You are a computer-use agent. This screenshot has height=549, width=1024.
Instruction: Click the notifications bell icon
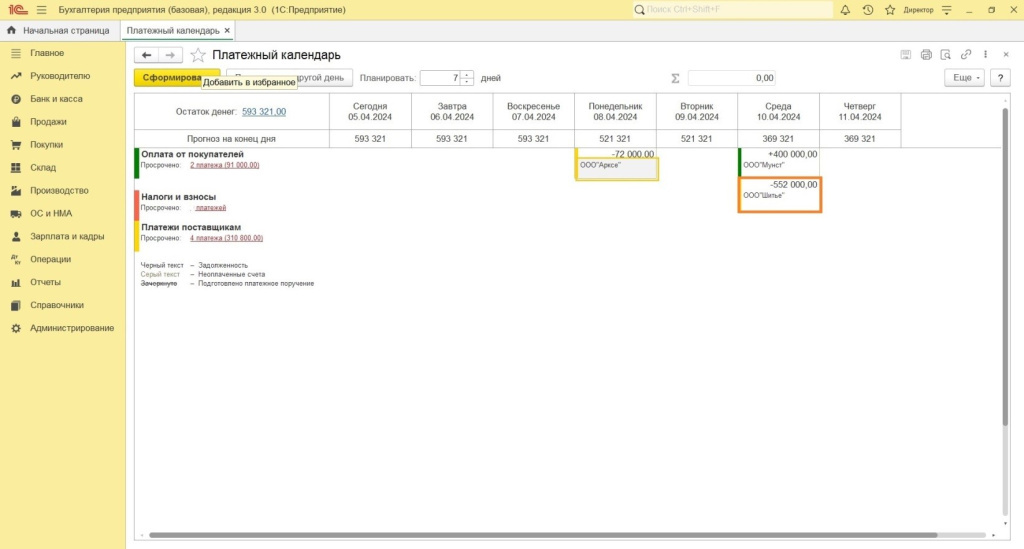[845, 10]
